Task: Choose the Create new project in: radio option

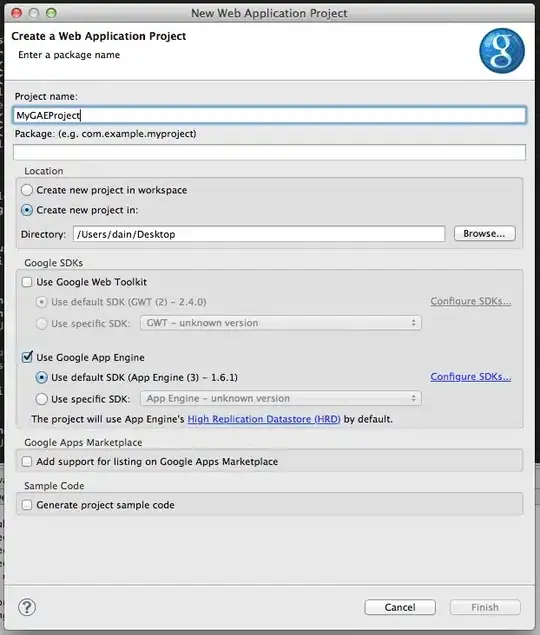Action: click(27, 210)
